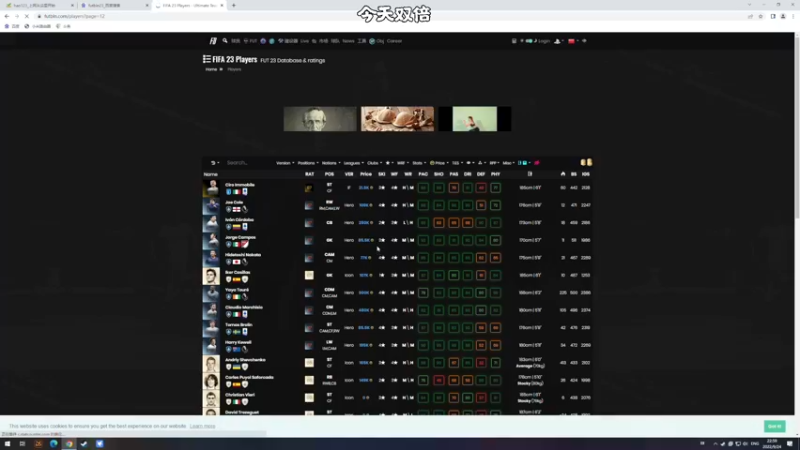The height and width of the screenshot is (450, 800).
Task: Sort by the home icon column
Action: click(x=563, y=174)
